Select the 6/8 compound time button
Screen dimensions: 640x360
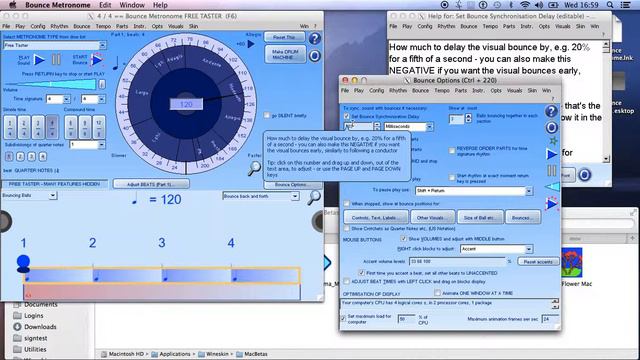71,127
